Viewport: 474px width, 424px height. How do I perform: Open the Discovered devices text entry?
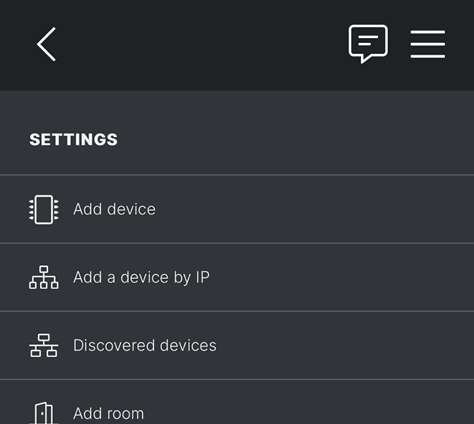click(145, 345)
